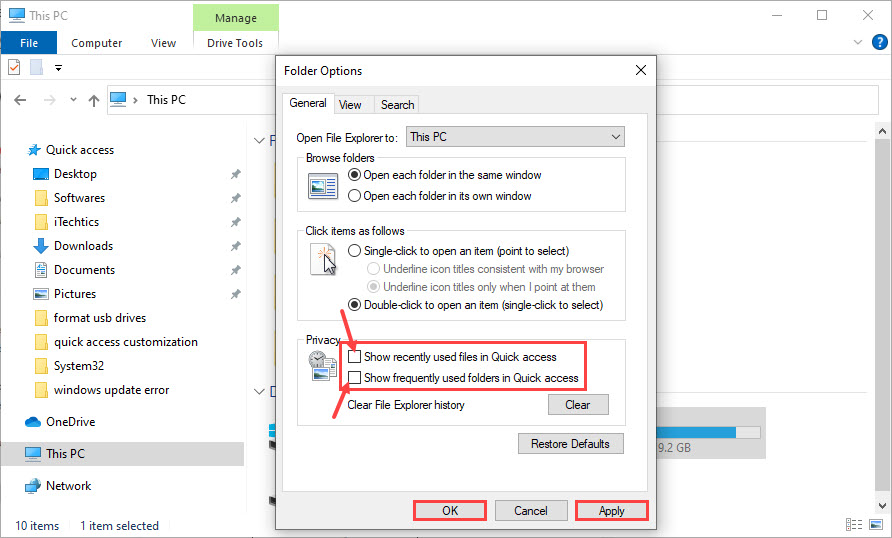Click the Documents icon in sidebar

click(41, 270)
